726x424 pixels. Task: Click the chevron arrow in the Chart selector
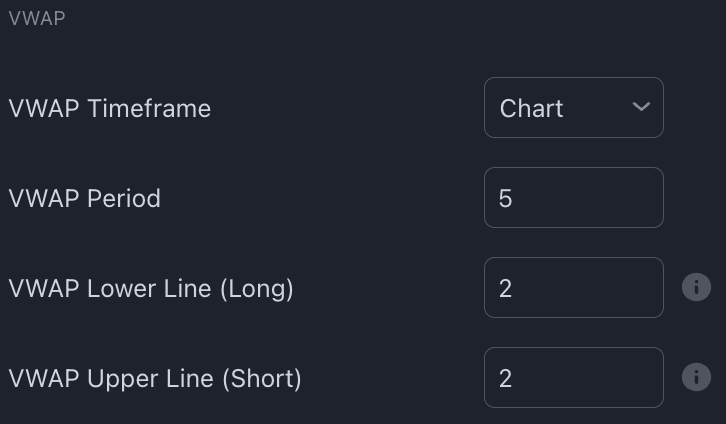tap(641, 107)
